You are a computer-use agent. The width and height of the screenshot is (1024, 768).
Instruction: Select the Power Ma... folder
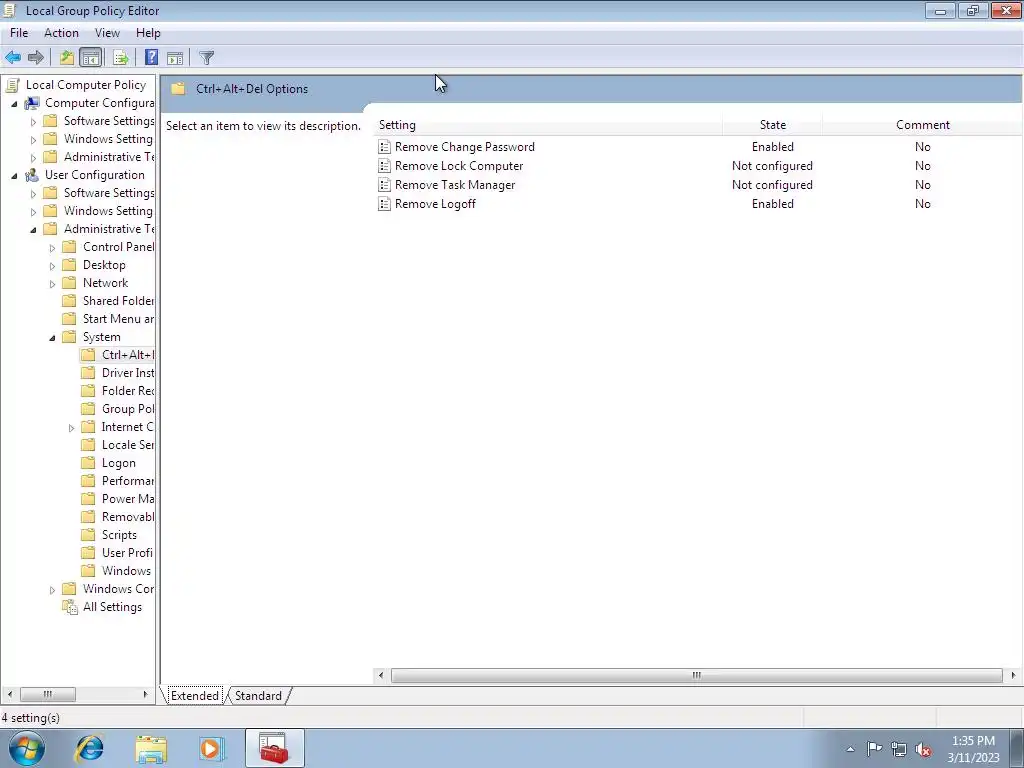pyautogui.click(x=128, y=499)
